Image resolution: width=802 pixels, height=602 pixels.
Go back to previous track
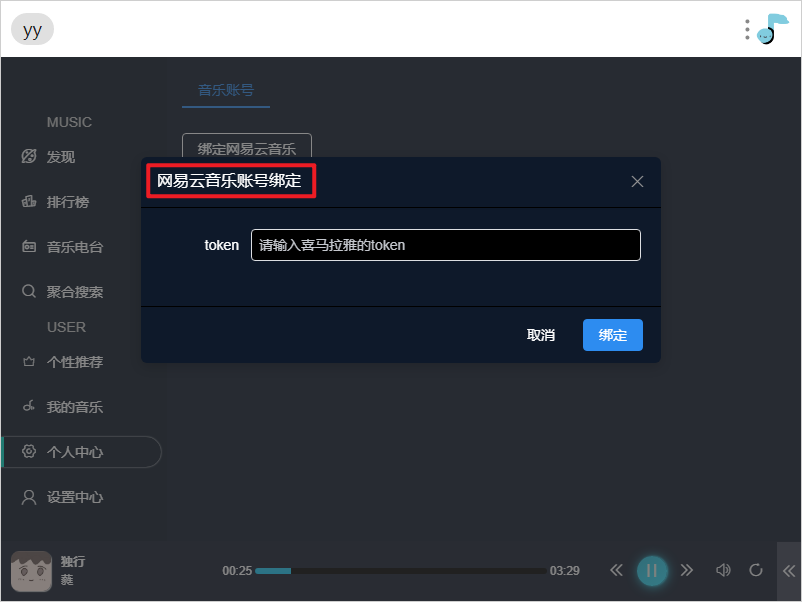pyautogui.click(x=616, y=570)
